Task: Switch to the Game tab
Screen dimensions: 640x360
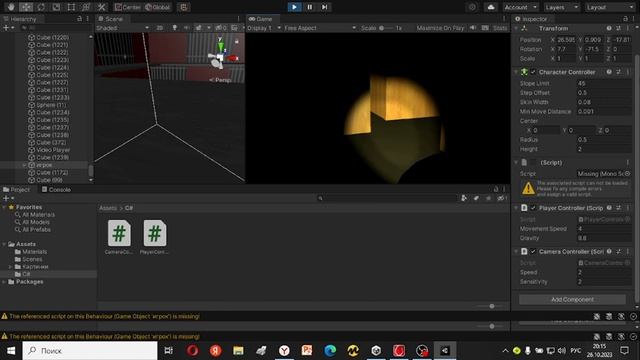Action: [x=261, y=19]
